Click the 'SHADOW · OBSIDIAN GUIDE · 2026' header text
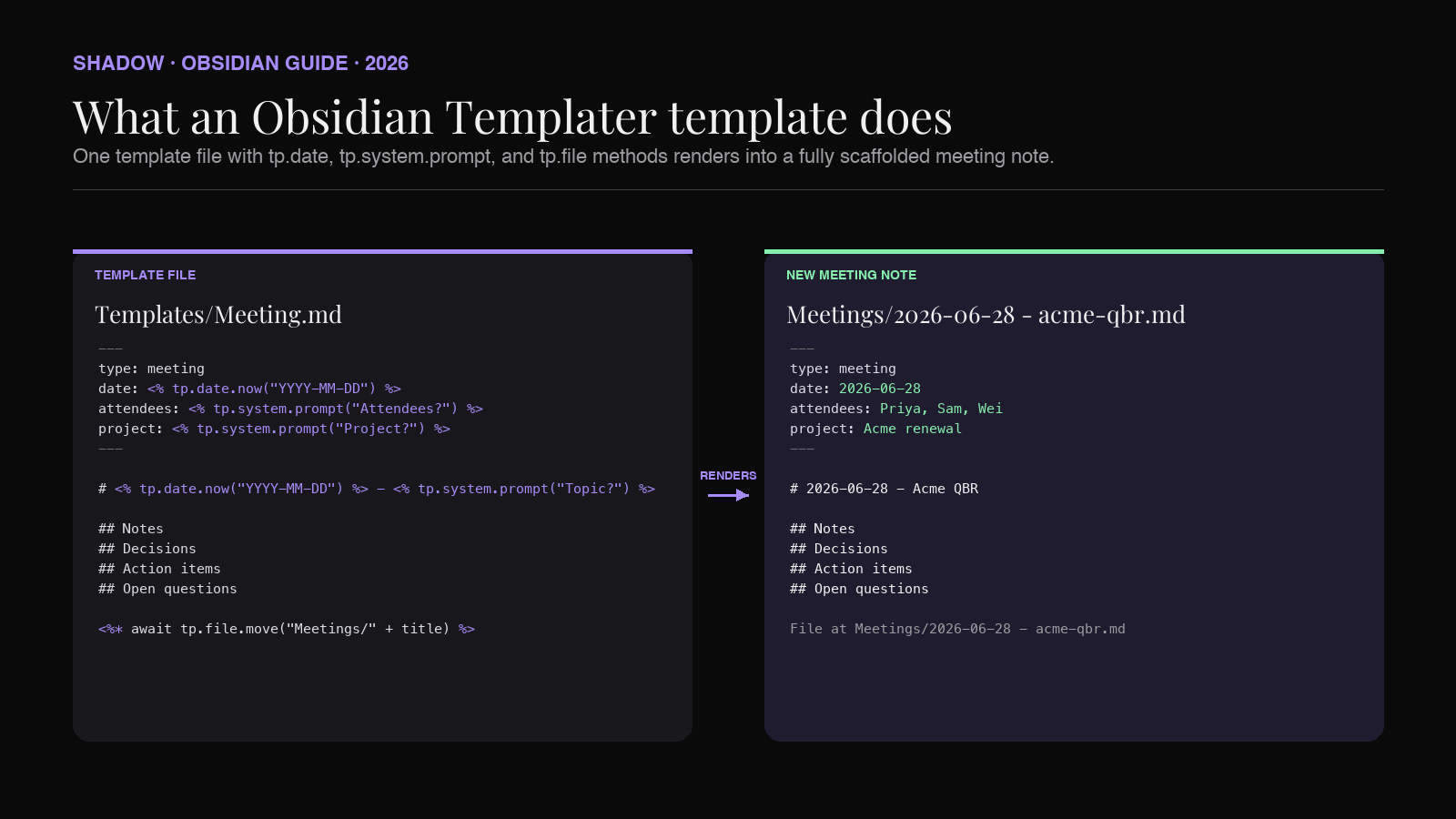 point(240,64)
